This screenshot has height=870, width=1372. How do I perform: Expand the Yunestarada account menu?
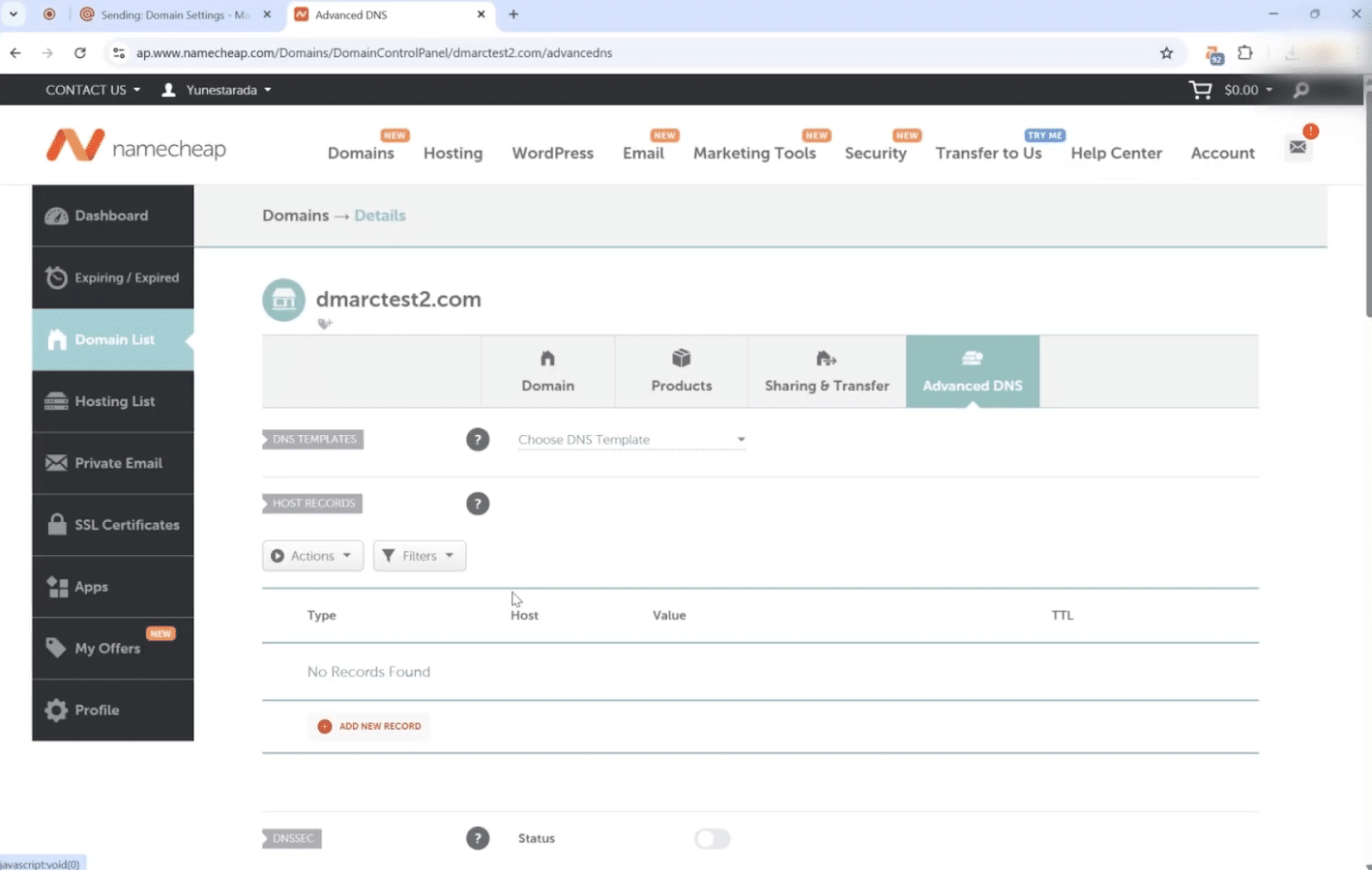tap(218, 90)
